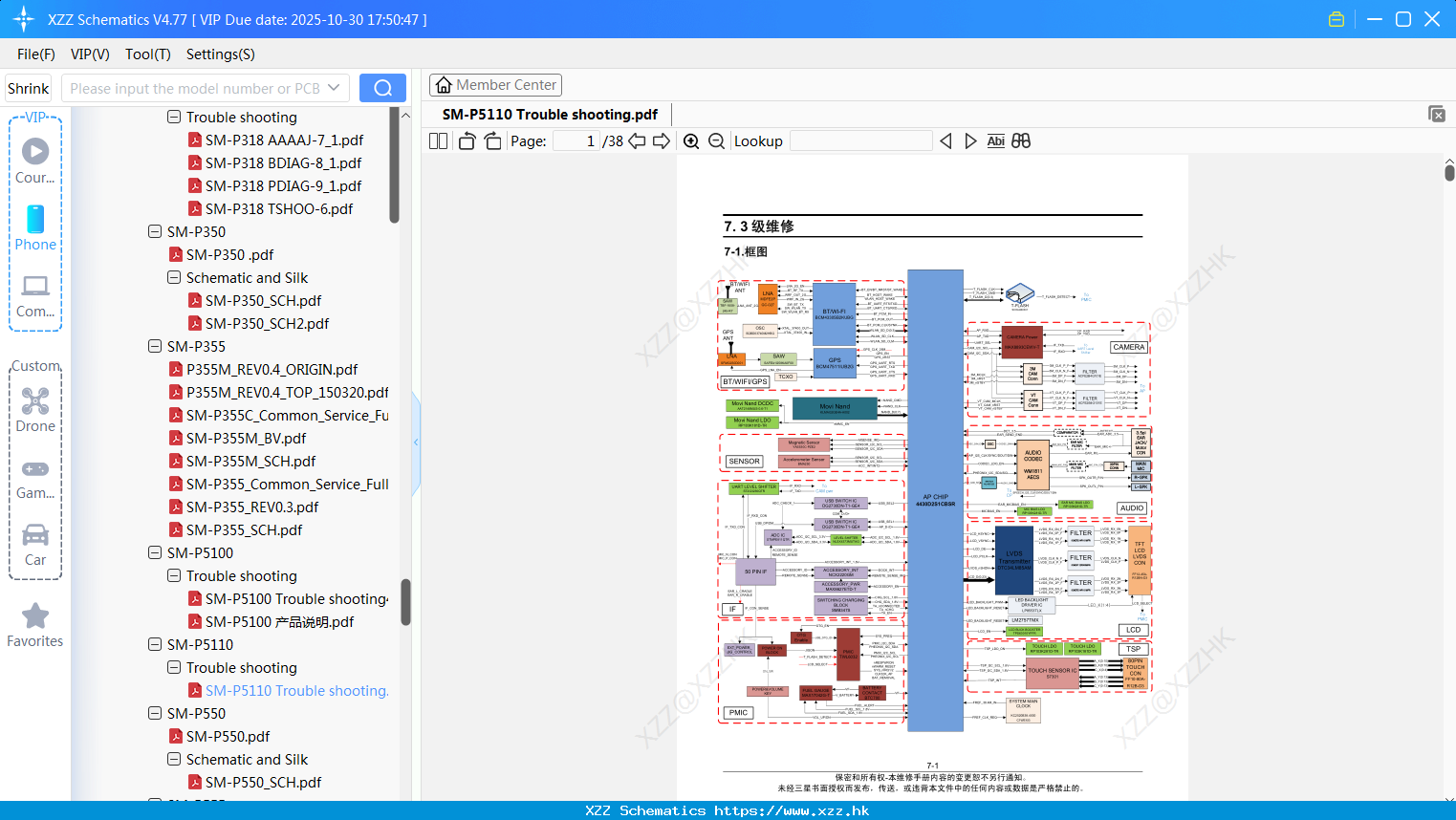Click the Shrink button

(28, 88)
